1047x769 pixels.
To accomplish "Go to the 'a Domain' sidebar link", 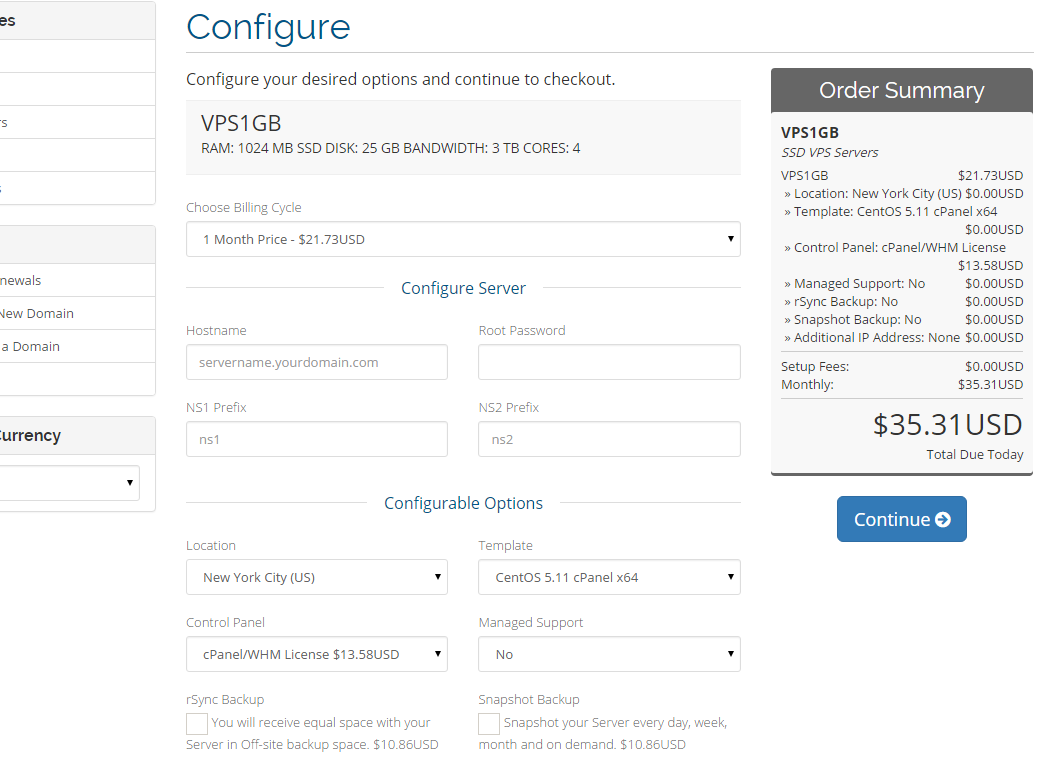I will tap(30, 347).
